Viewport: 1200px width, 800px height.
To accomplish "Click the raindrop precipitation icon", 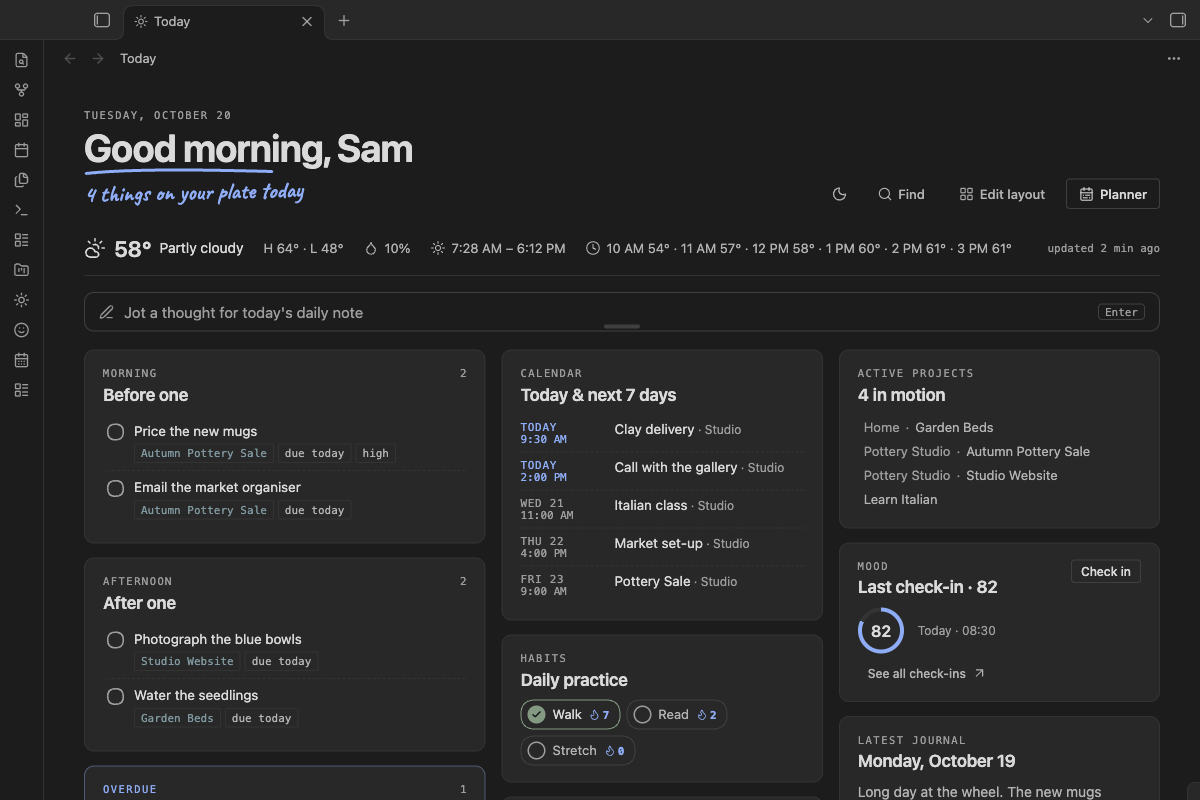I will click(371, 248).
